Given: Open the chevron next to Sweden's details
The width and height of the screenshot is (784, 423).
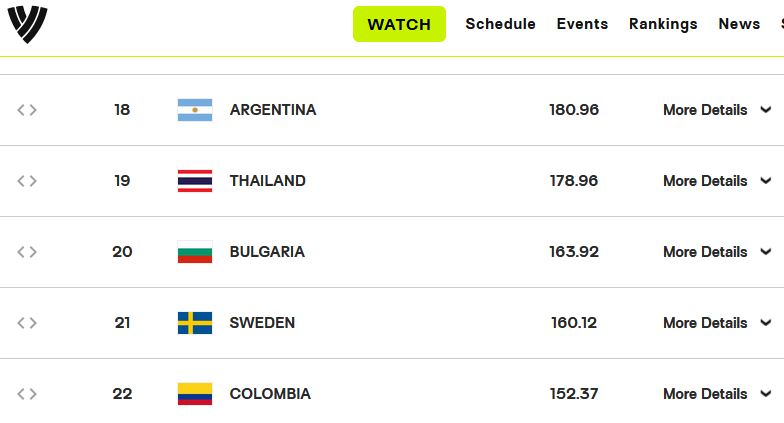Looking at the screenshot, I should [766, 322].
